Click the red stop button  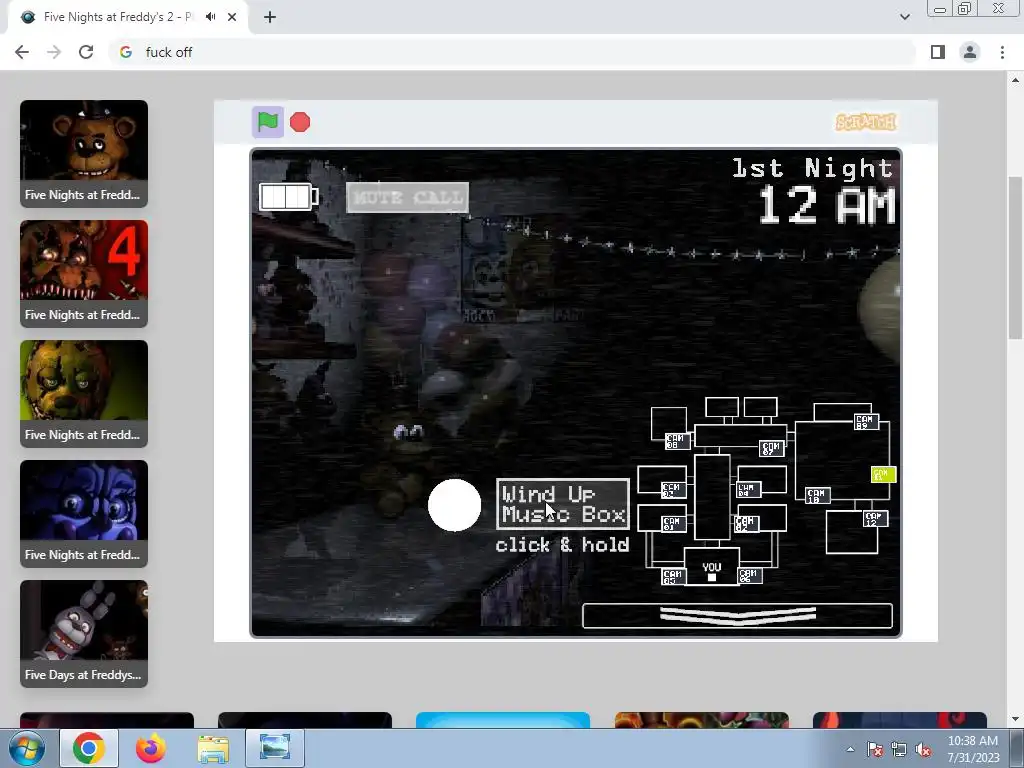(x=300, y=122)
